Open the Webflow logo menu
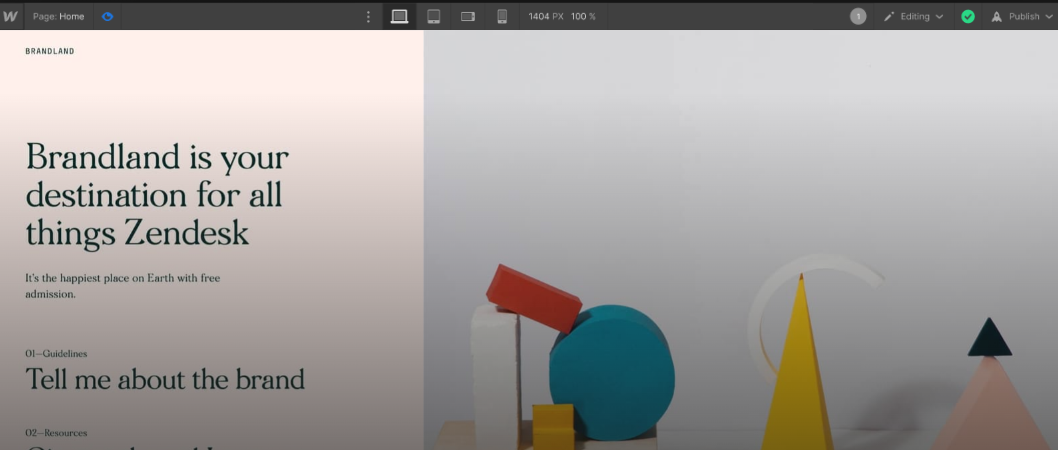Screen dimensions: 1058x450 (10, 16)
